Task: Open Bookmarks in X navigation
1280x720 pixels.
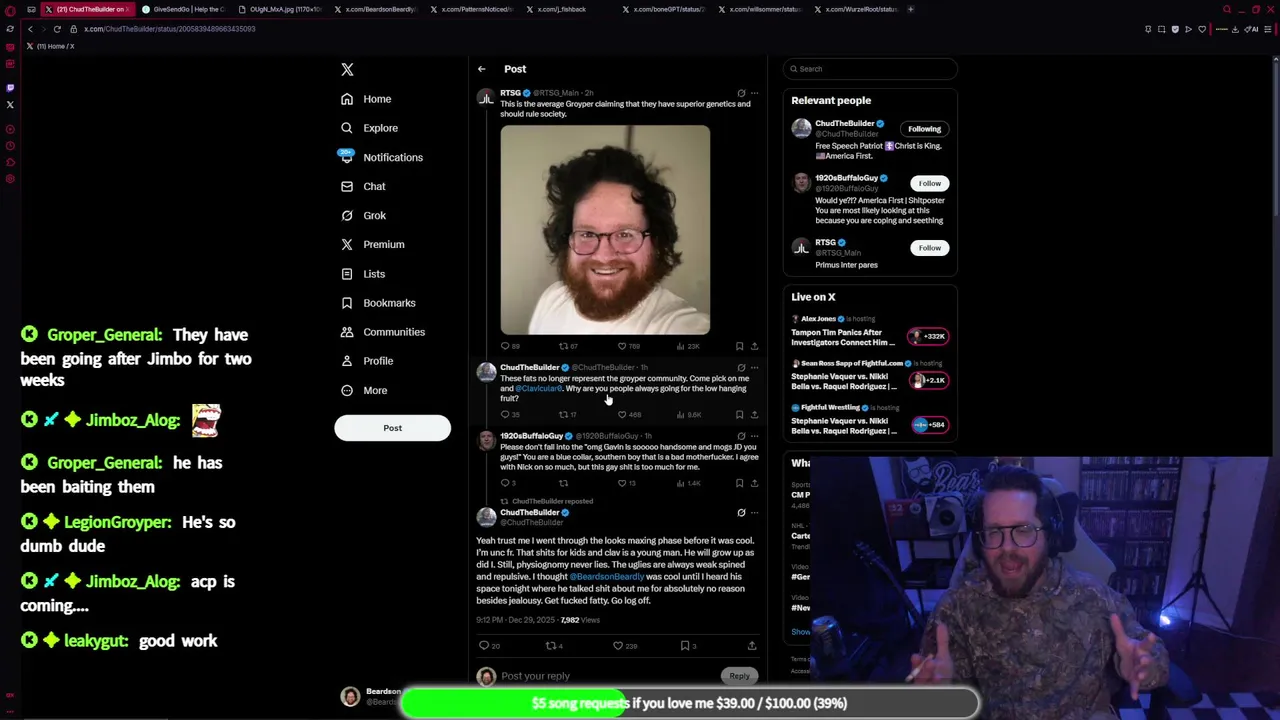Action: 378,303
